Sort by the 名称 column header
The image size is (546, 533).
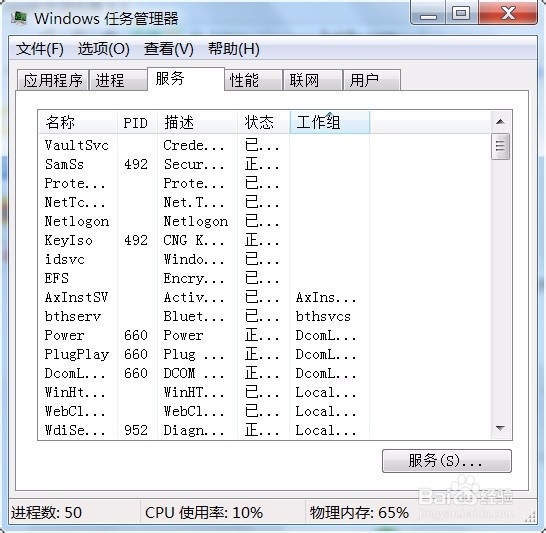[x=78, y=123]
